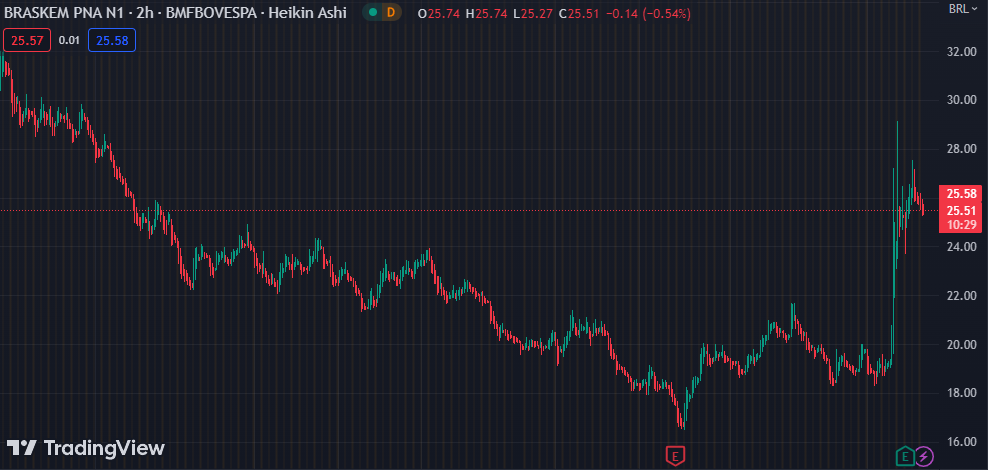This screenshot has height=470, width=988.
Task: Click the orange D delayed data badge
Action: (391, 13)
